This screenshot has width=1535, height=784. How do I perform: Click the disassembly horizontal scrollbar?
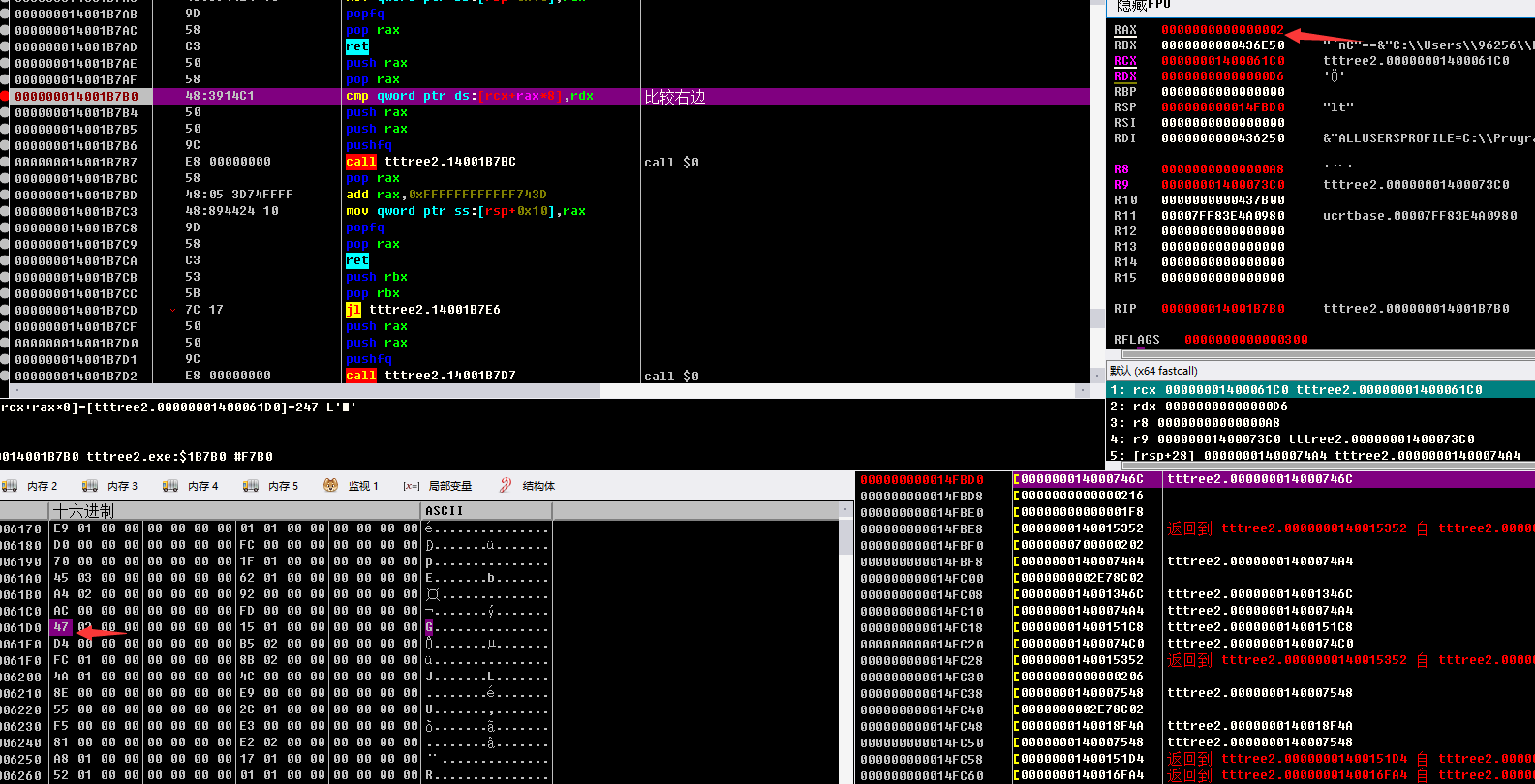point(549,390)
